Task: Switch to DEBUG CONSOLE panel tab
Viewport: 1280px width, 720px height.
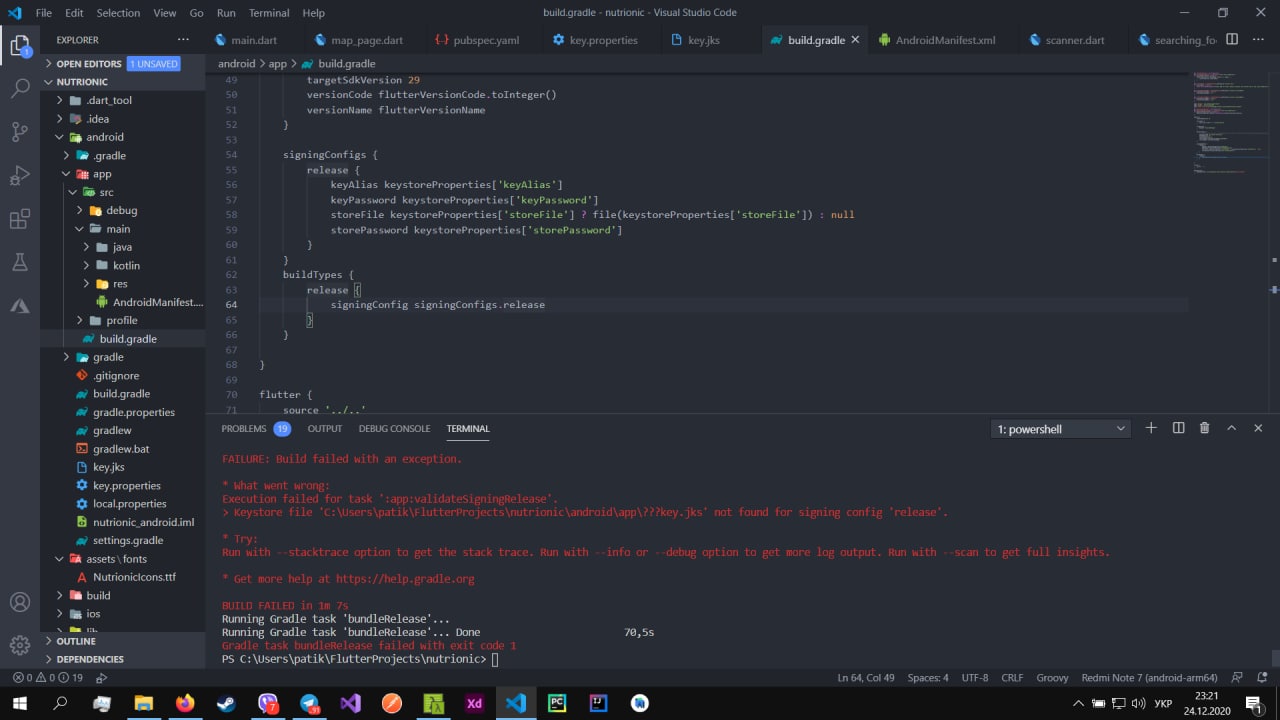Action: pos(394,428)
